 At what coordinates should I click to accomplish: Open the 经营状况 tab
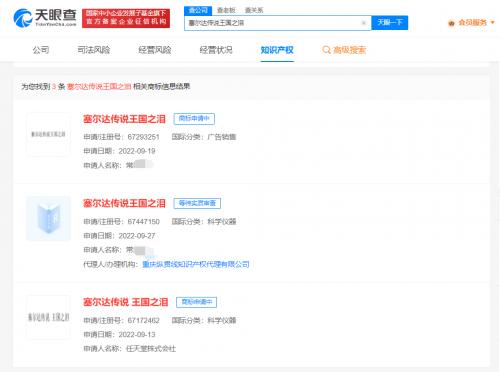pos(216,50)
